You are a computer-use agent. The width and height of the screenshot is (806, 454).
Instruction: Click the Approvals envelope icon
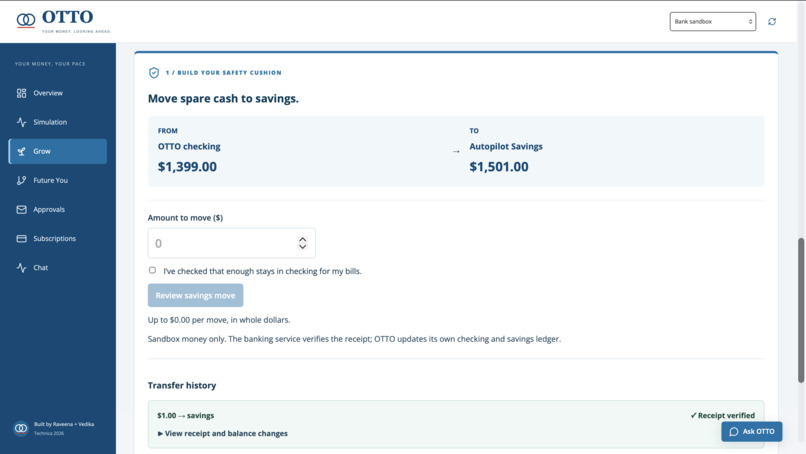(x=21, y=209)
